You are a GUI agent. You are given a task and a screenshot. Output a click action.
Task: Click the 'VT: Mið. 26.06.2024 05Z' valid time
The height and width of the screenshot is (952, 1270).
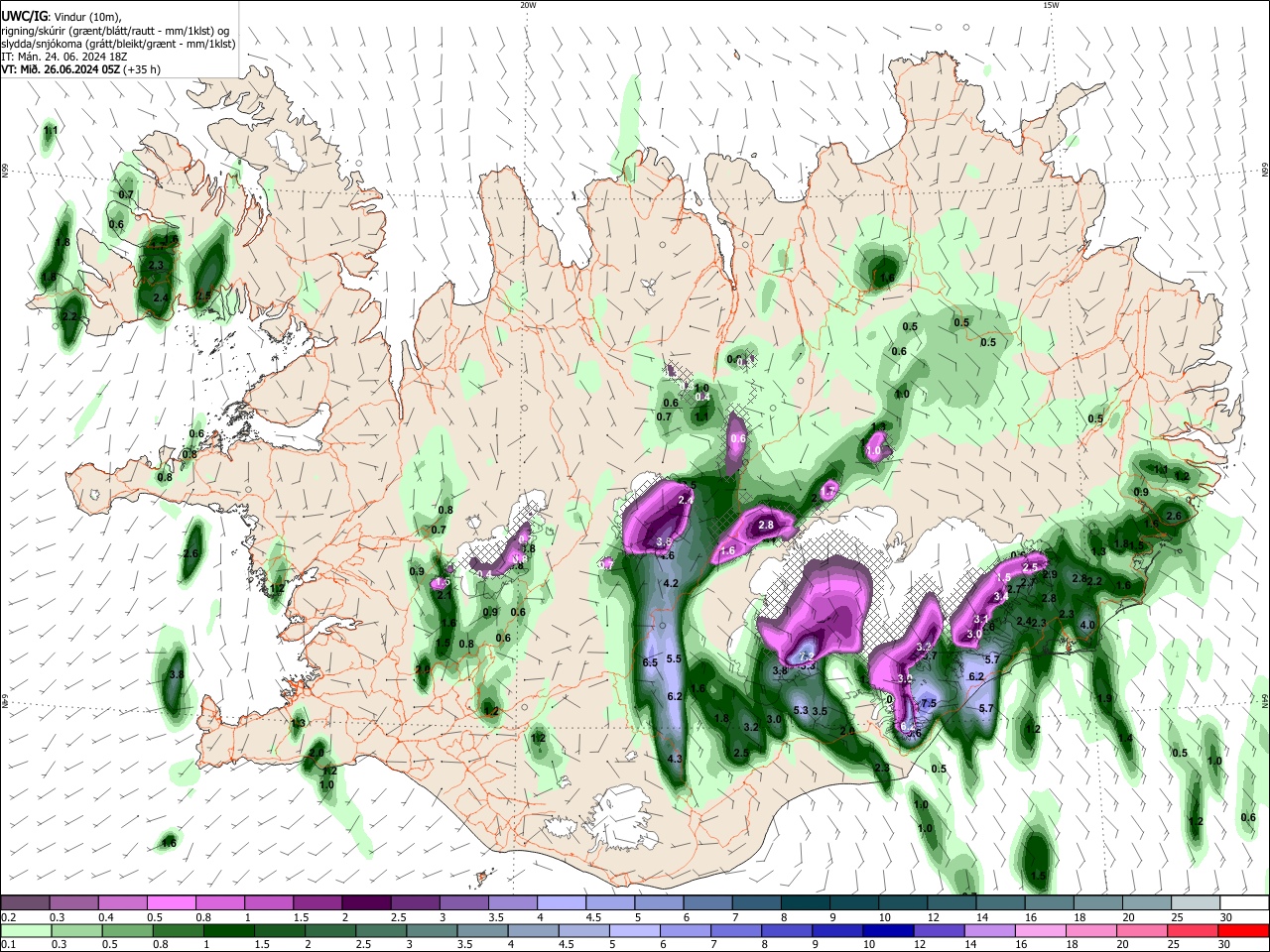pos(62,69)
